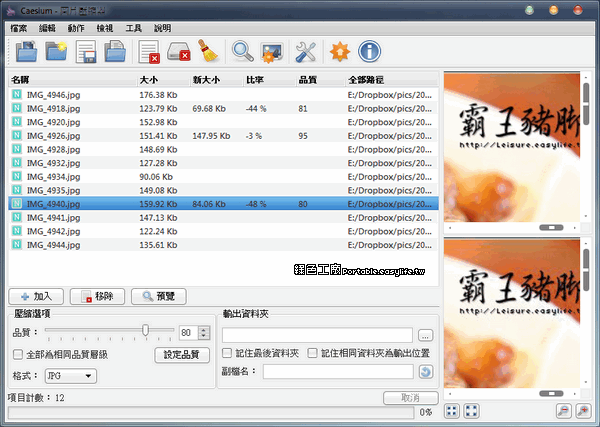
Task: Click the lower preview horizontal scrollbar handle
Action: pos(551,393)
